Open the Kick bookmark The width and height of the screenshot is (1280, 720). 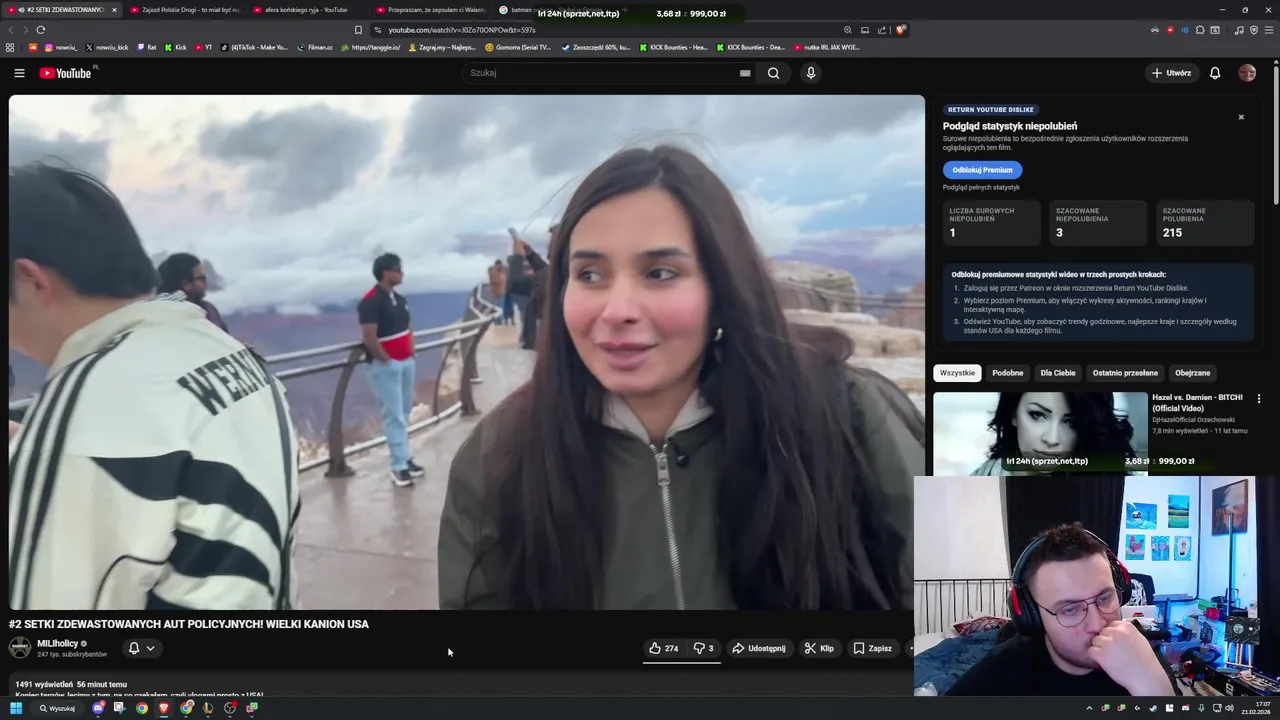click(175, 47)
